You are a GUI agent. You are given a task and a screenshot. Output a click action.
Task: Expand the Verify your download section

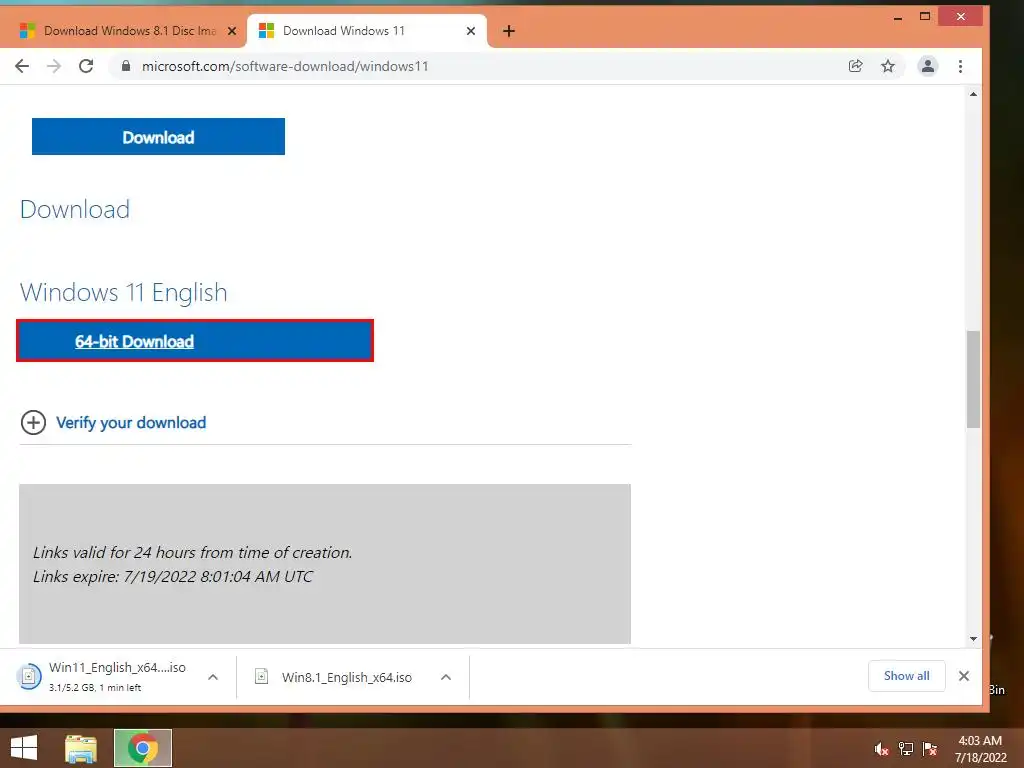[x=33, y=423]
